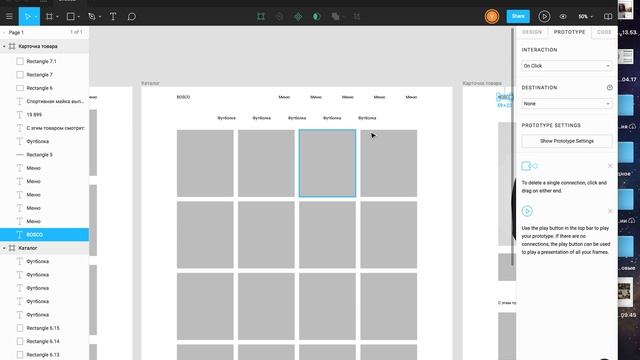The width and height of the screenshot is (640, 360).
Task: Select the Rectangle 6.13 layer
Action: click(x=44, y=355)
